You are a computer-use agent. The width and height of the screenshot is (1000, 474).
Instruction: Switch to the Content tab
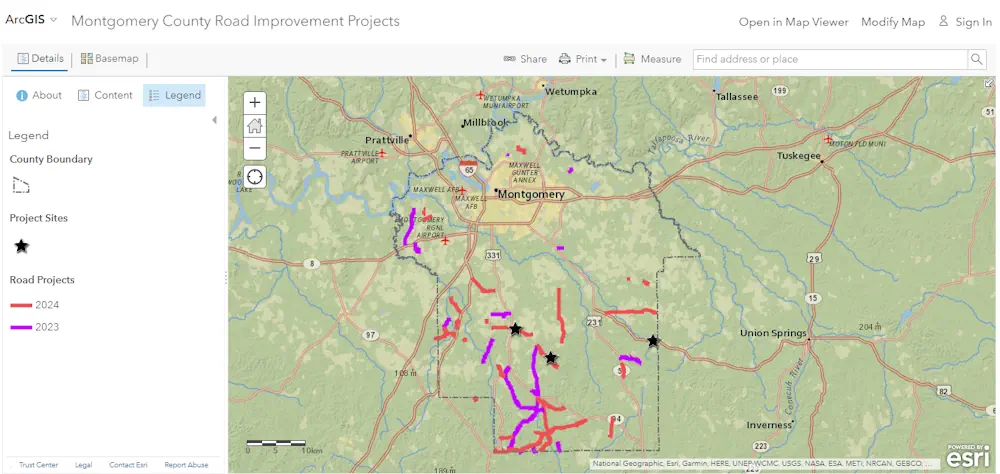(105, 95)
